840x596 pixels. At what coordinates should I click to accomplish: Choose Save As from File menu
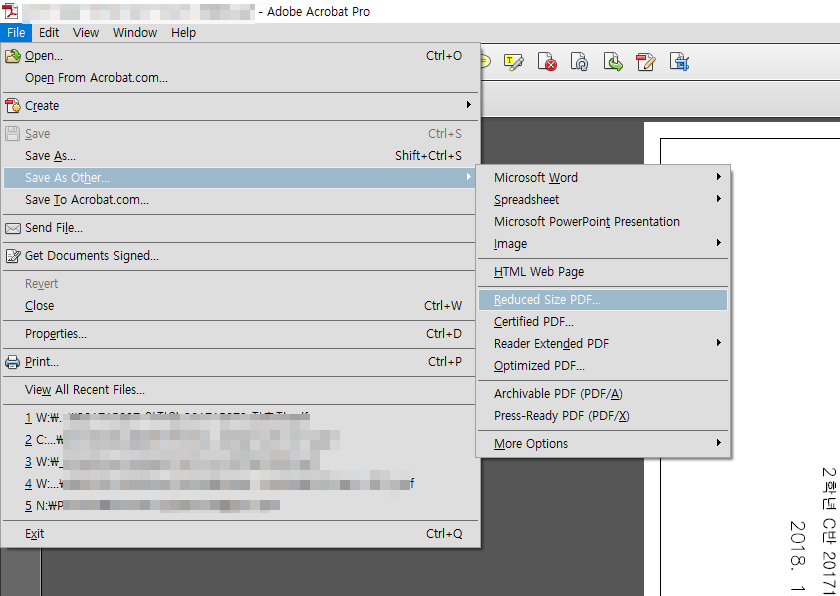[x=50, y=156]
